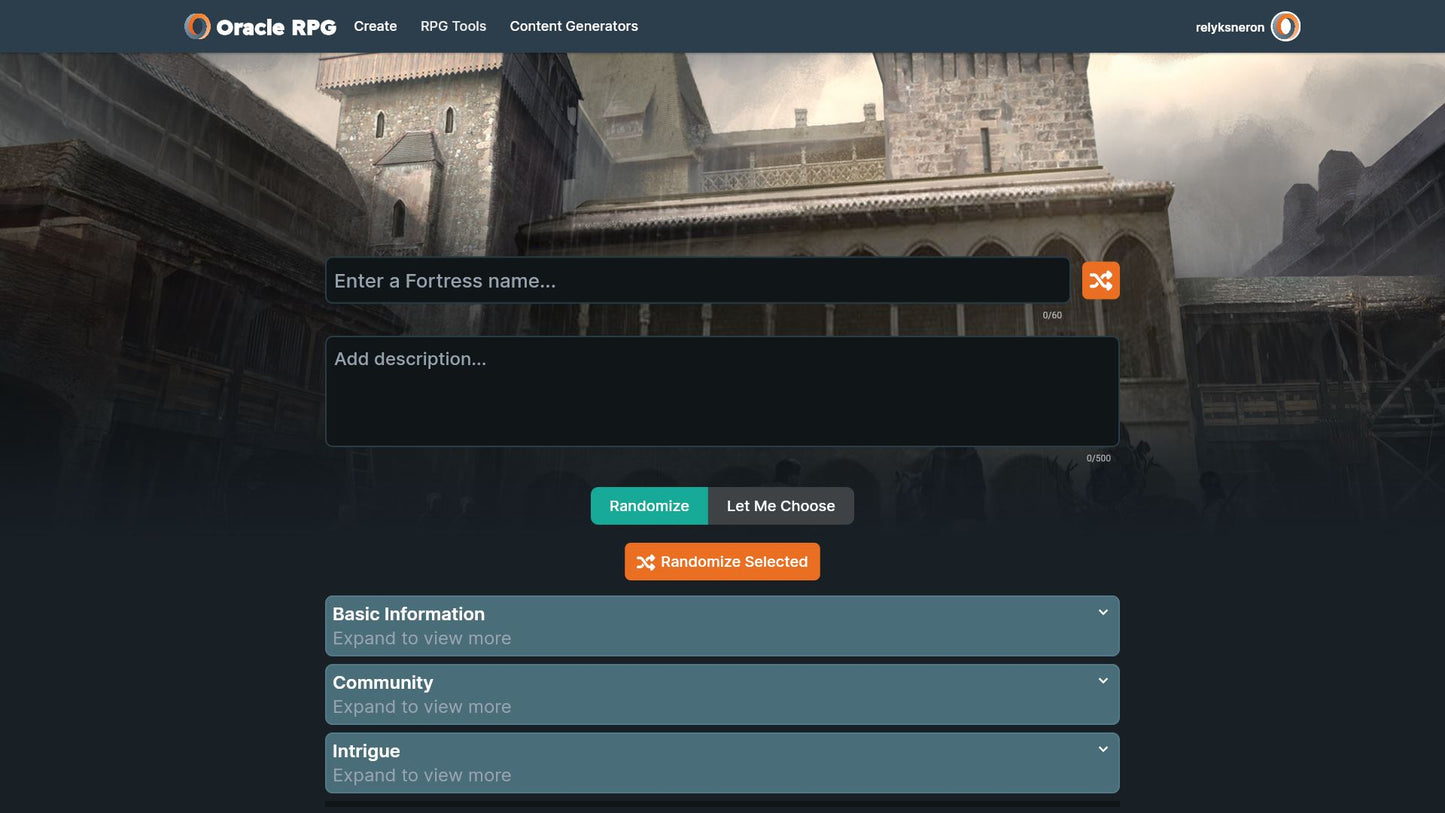This screenshot has height=813, width=1445.
Task: Click the chevron icon on Intrigue panel
Action: point(1103,750)
